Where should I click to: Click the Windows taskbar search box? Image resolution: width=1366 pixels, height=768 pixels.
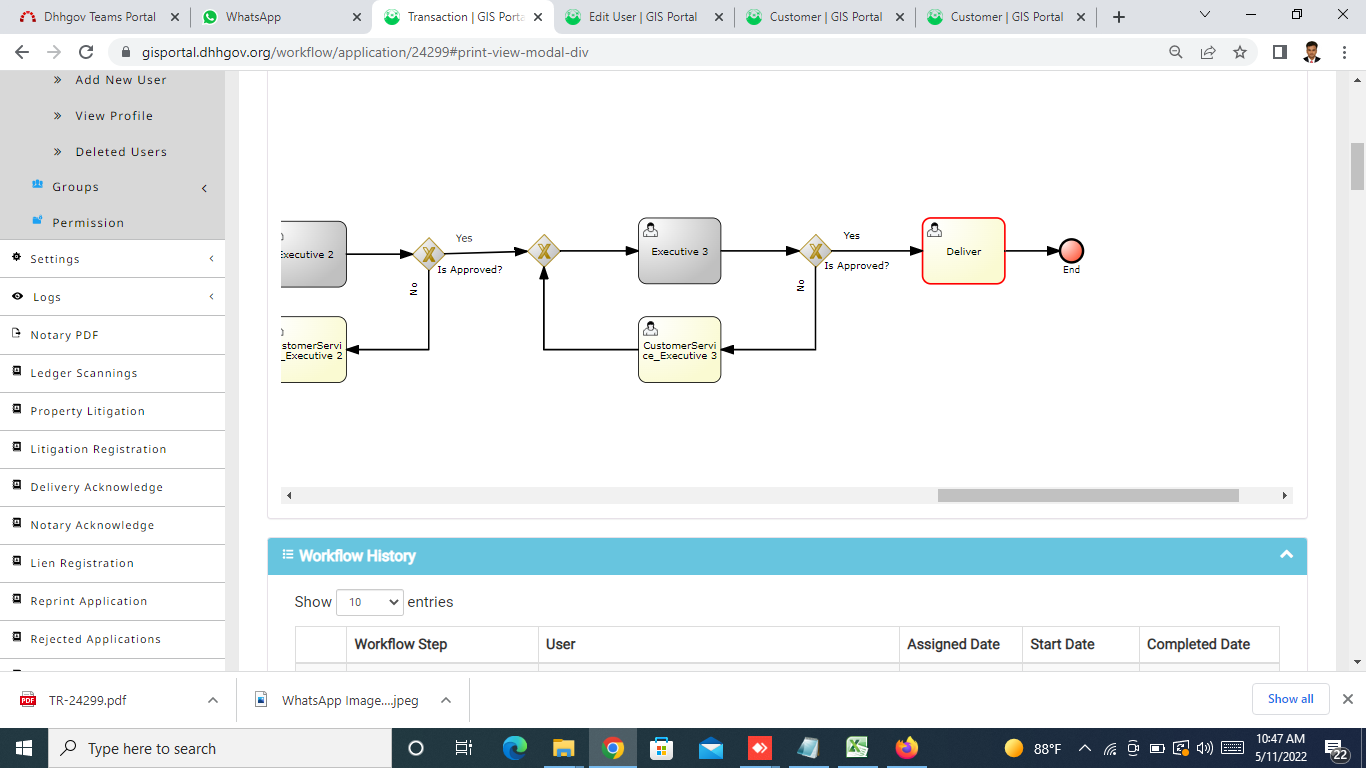pos(219,748)
